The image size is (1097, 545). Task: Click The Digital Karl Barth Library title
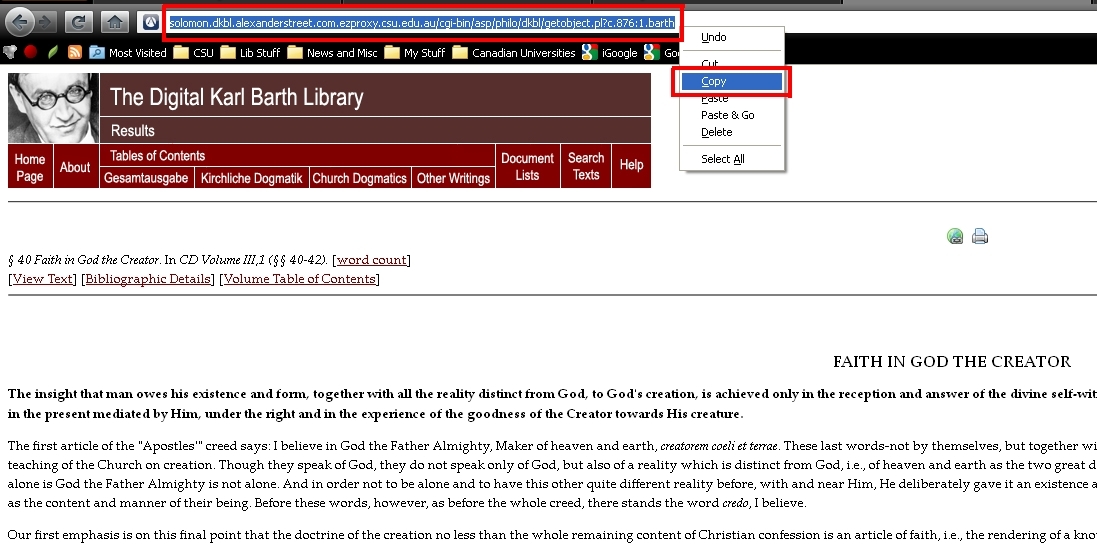236,97
